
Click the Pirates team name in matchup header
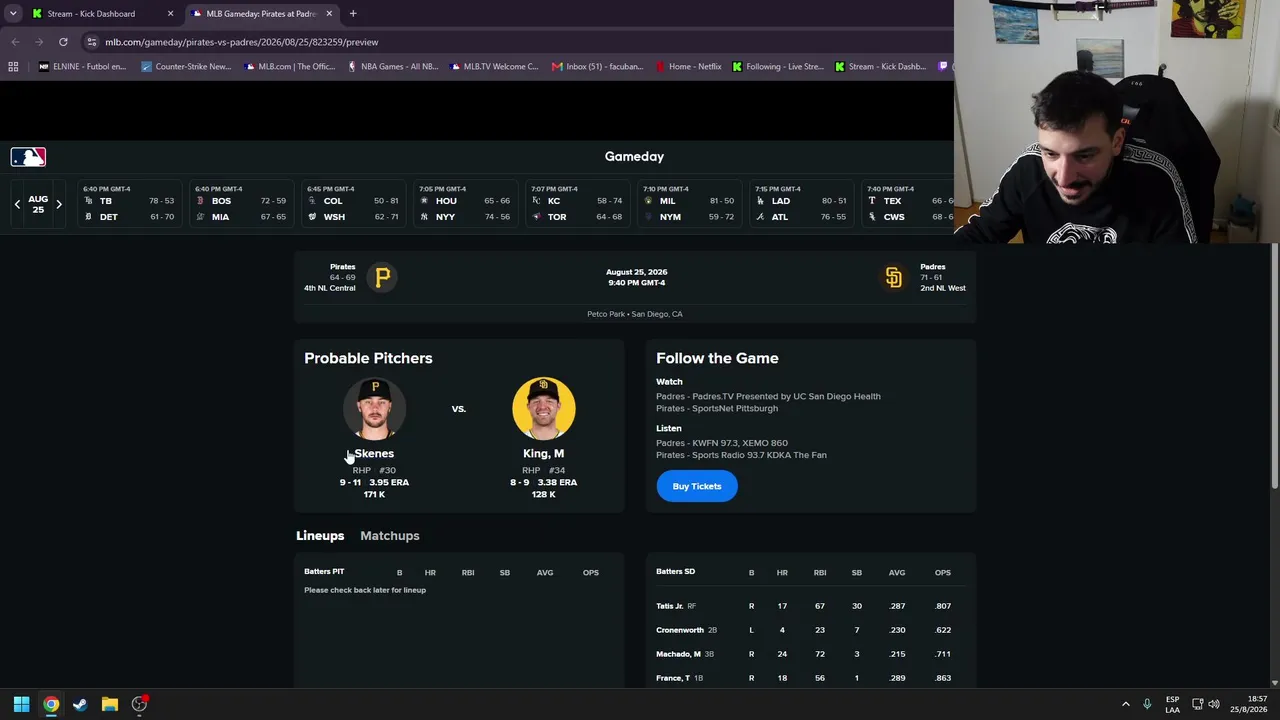click(x=343, y=267)
